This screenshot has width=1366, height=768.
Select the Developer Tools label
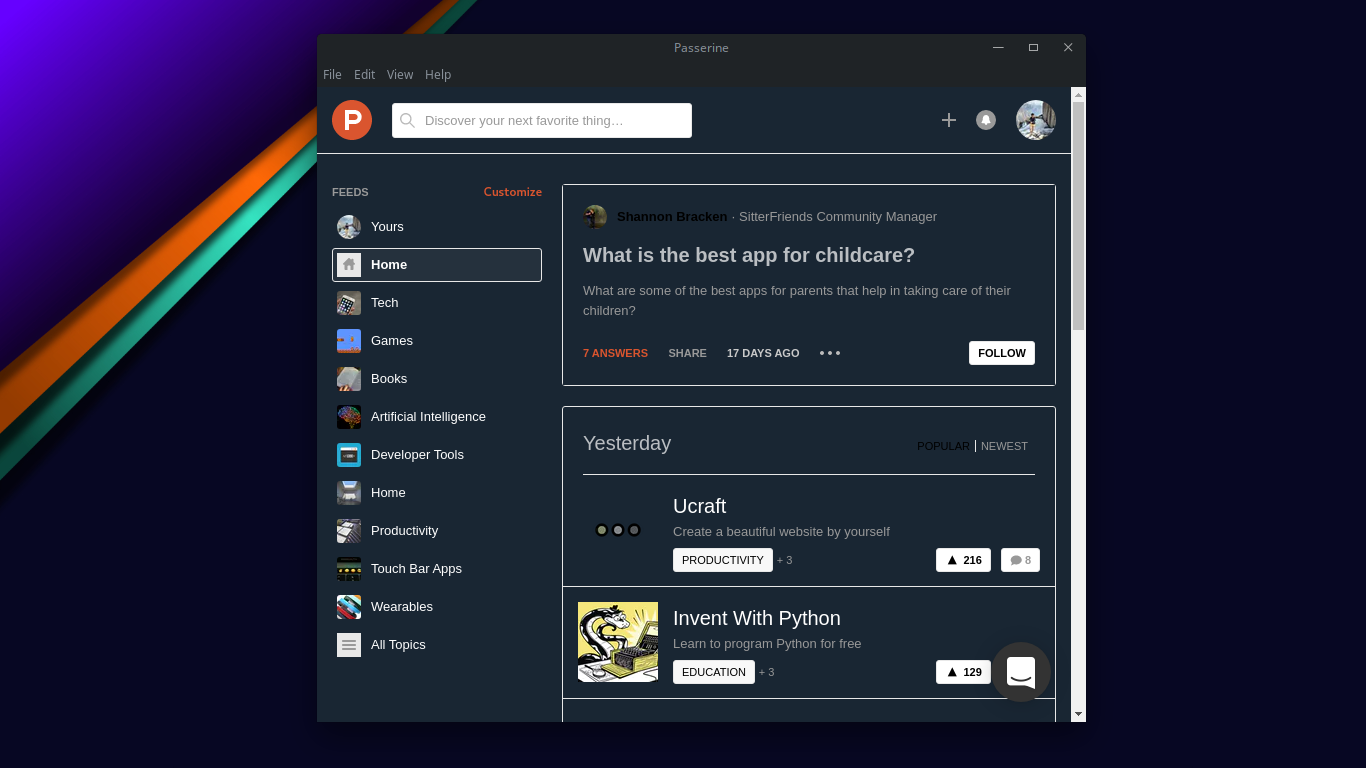click(x=417, y=455)
